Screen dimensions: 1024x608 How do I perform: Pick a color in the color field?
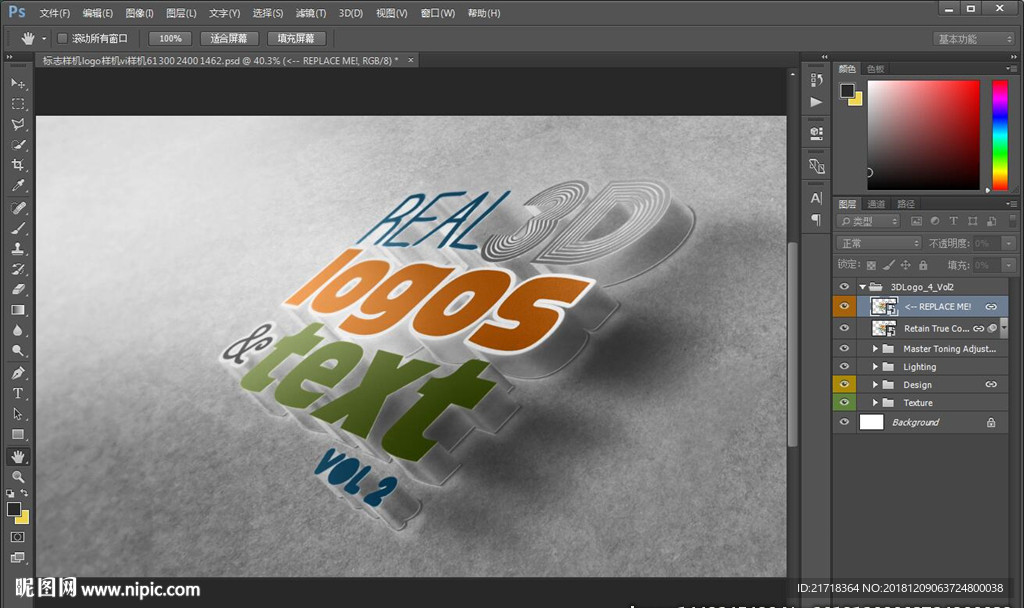point(923,135)
